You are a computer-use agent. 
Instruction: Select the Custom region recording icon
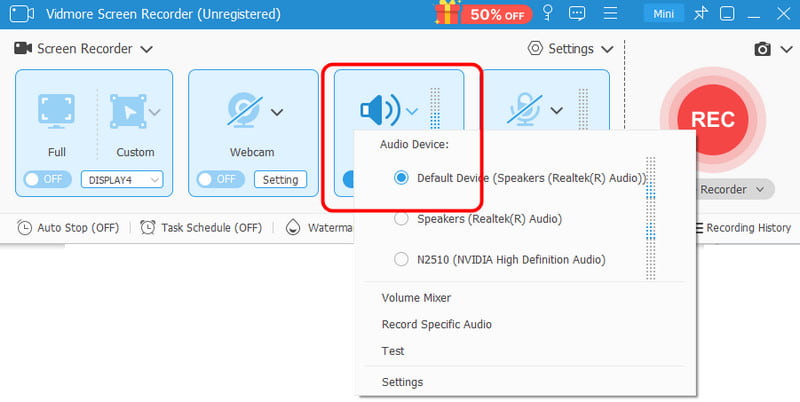pyautogui.click(x=128, y=112)
